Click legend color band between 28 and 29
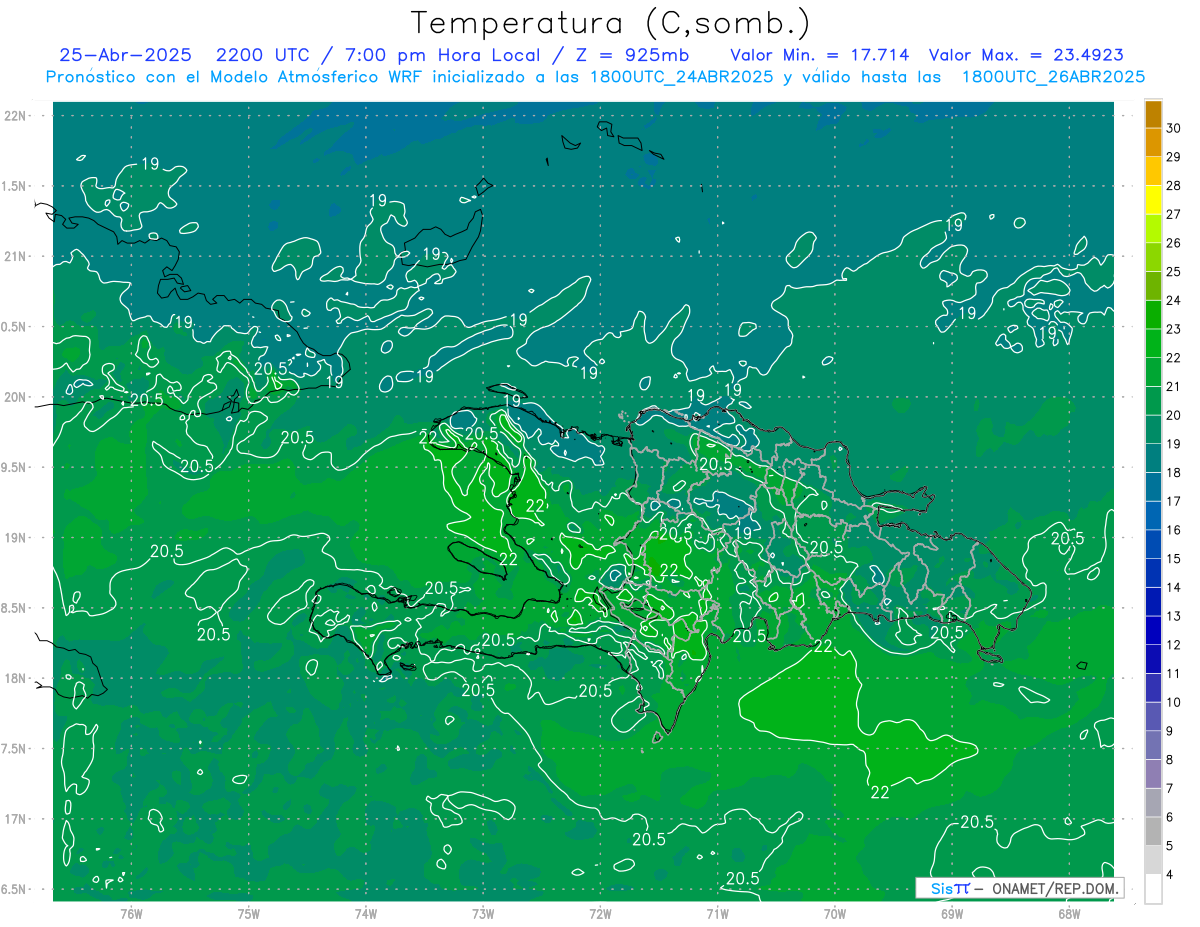1200x927 pixels. tap(1153, 171)
